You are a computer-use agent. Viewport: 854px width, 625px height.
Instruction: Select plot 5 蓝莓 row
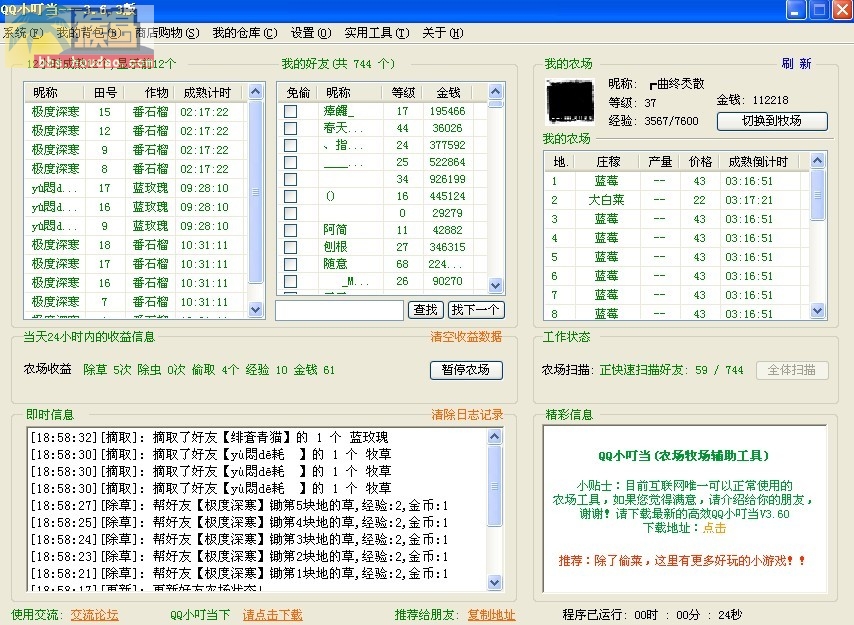(677, 257)
